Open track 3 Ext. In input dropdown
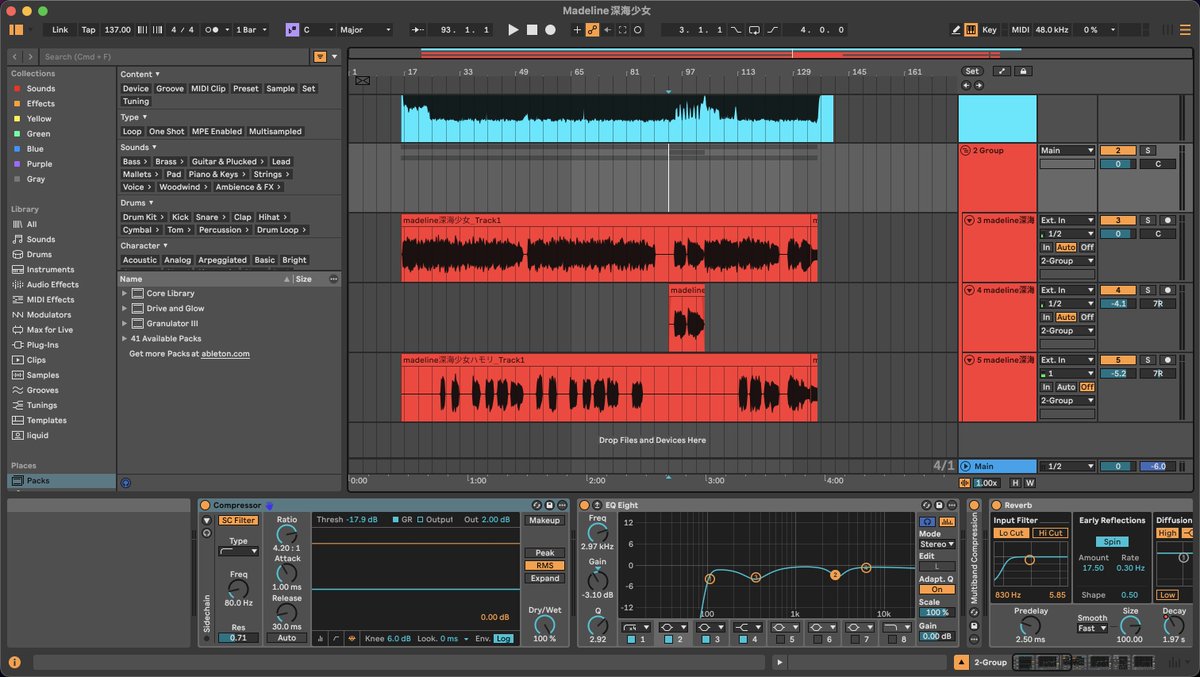Image resolution: width=1200 pixels, height=677 pixels. 1067,220
